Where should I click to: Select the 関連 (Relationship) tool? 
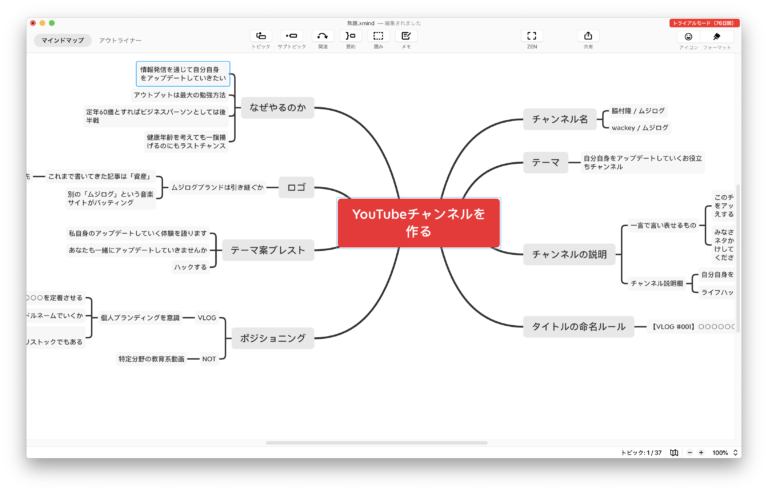coord(322,36)
